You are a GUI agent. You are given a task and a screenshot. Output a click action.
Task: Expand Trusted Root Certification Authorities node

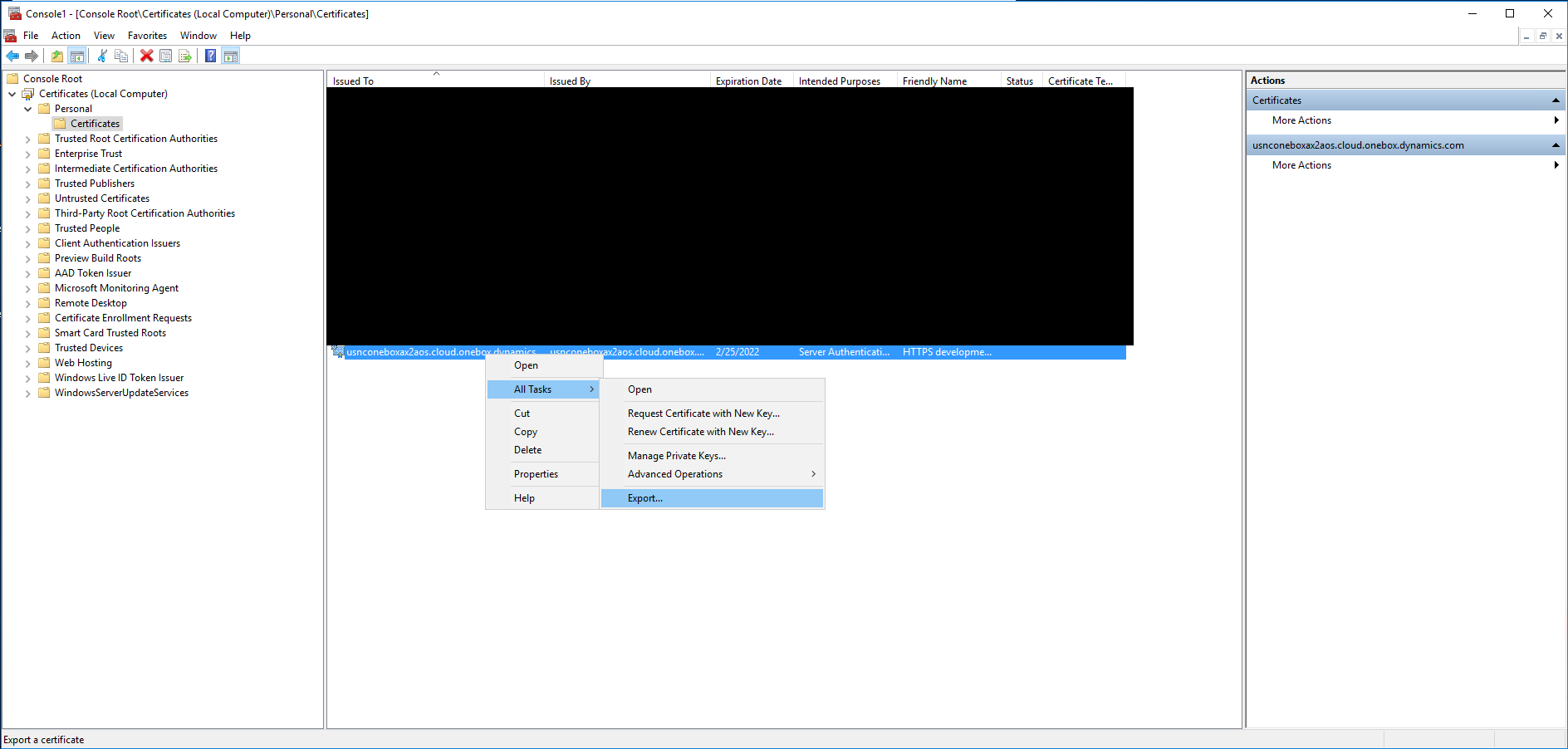pyautogui.click(x=28, y=139)
